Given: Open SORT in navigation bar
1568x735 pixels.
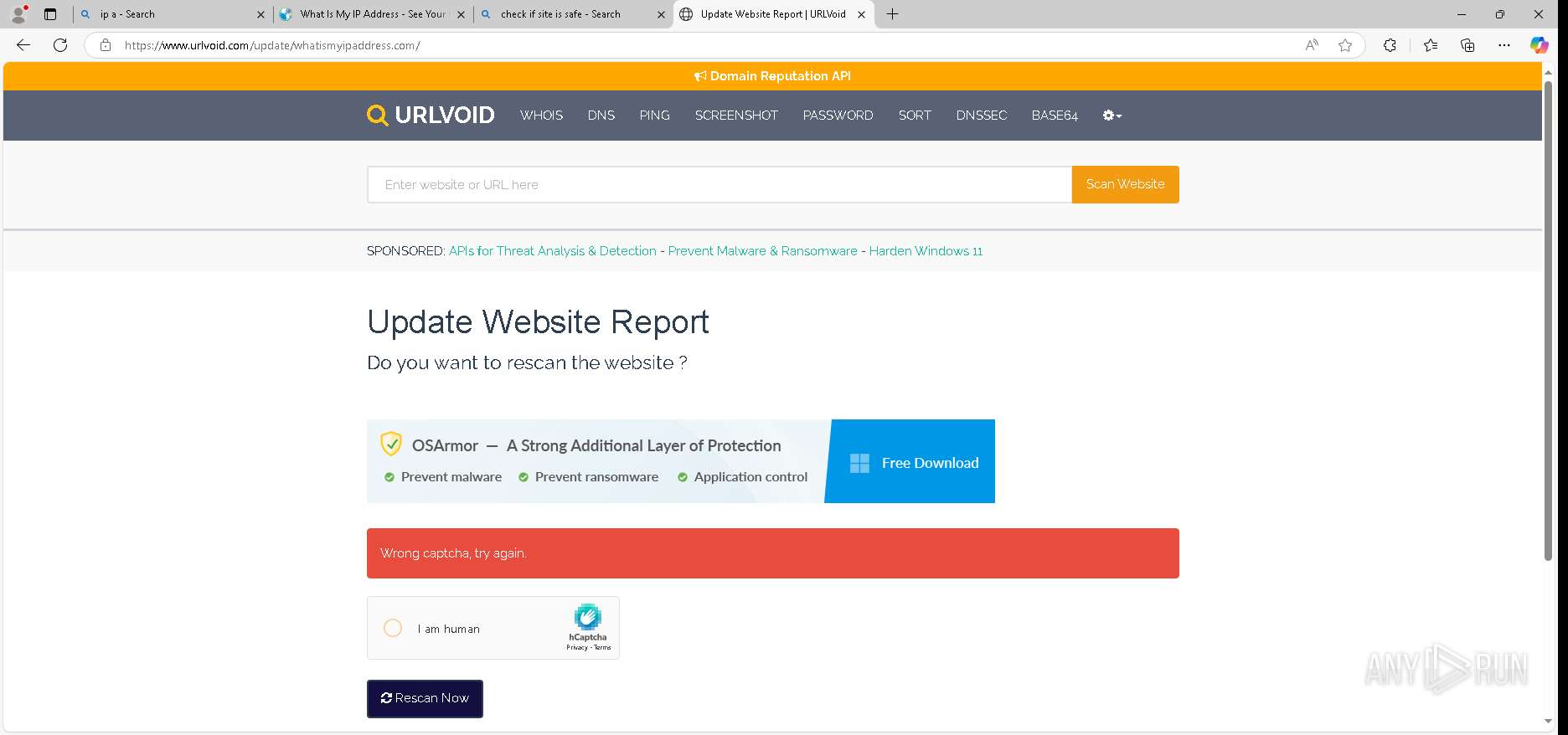Looking at the screenshot, I should [x=915, y=116].
